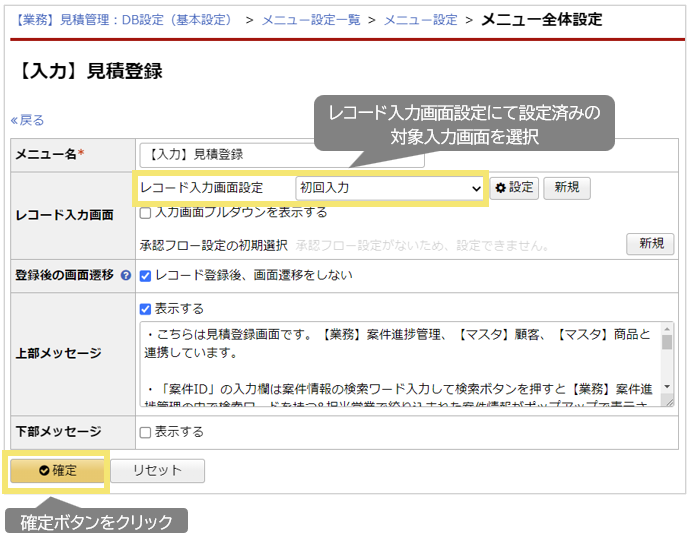Open the レコード入力画面設定 dropdown showing 初回入力
Image resolution: width=687 pixels, height=534 pixels.
[x=390, y=188]
